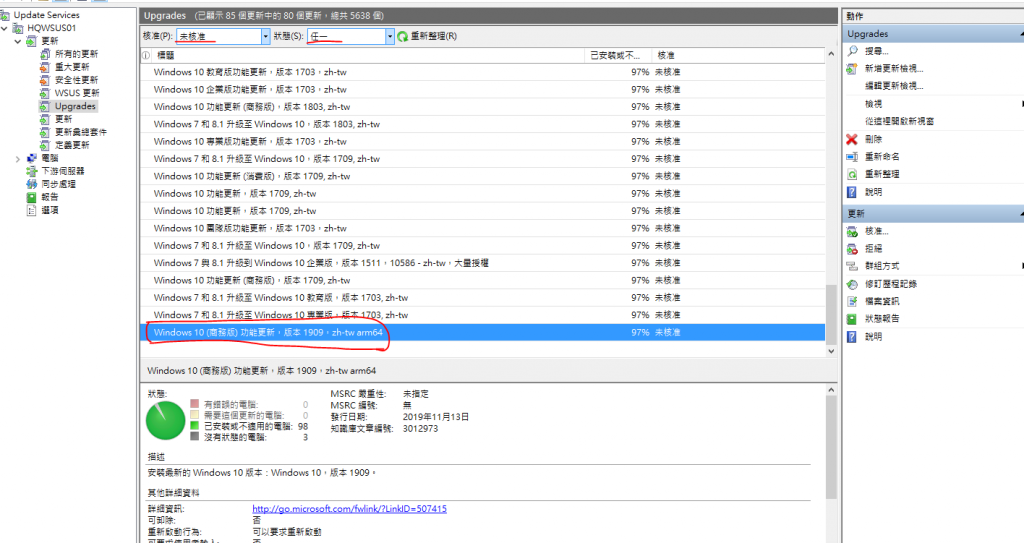This screenshot has height=543, width=1024.
Task: Expand the 電腦 tree node
Action: pyautogui.click(x=18, y=158)
